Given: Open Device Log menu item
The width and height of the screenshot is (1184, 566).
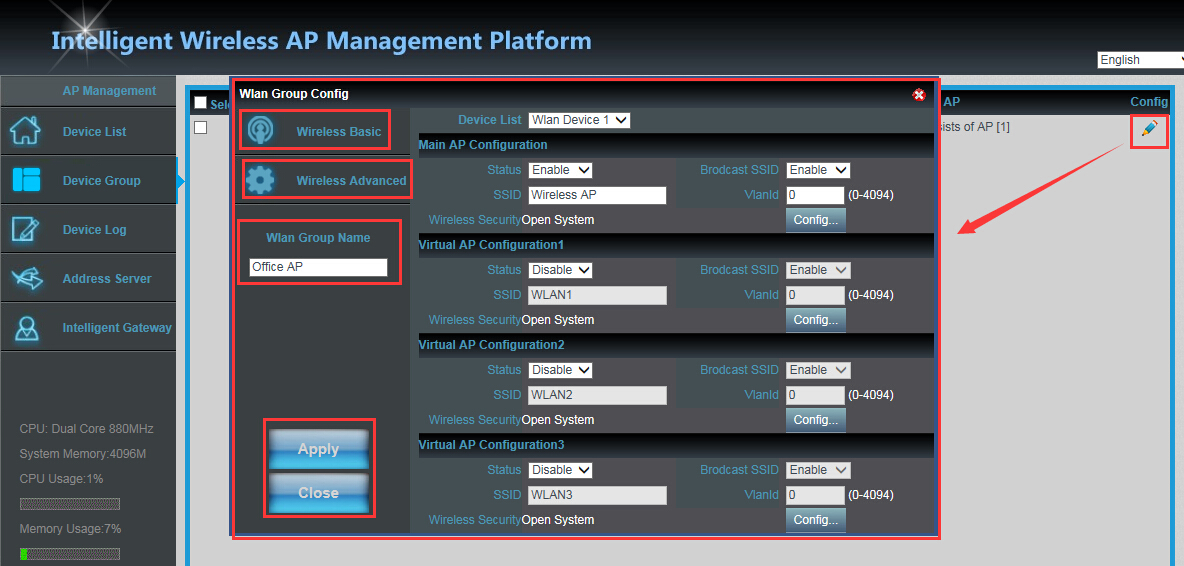Looking at the screenshot, I should 88,229.
